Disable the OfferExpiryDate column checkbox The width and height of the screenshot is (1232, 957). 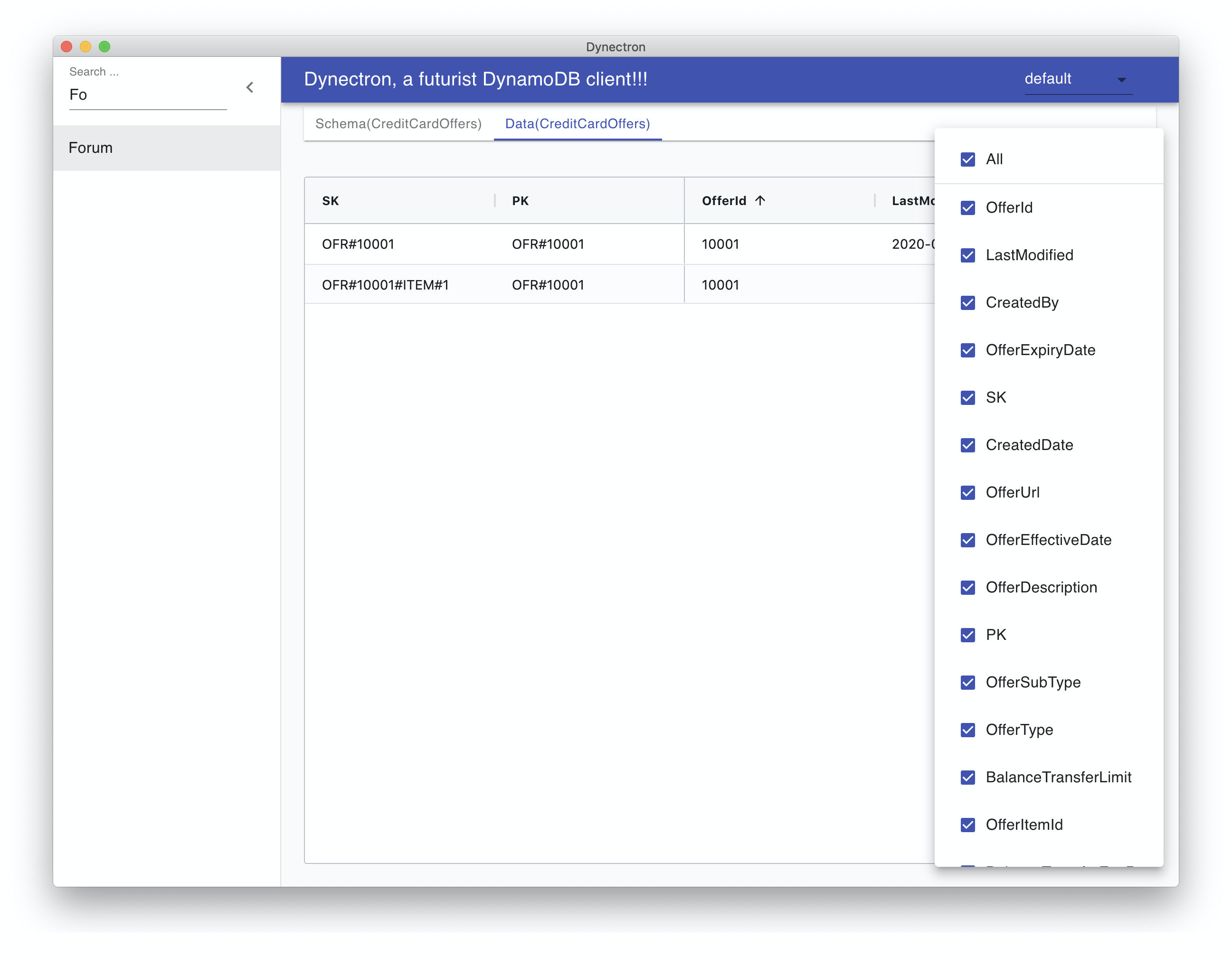[x=967, y=350]
